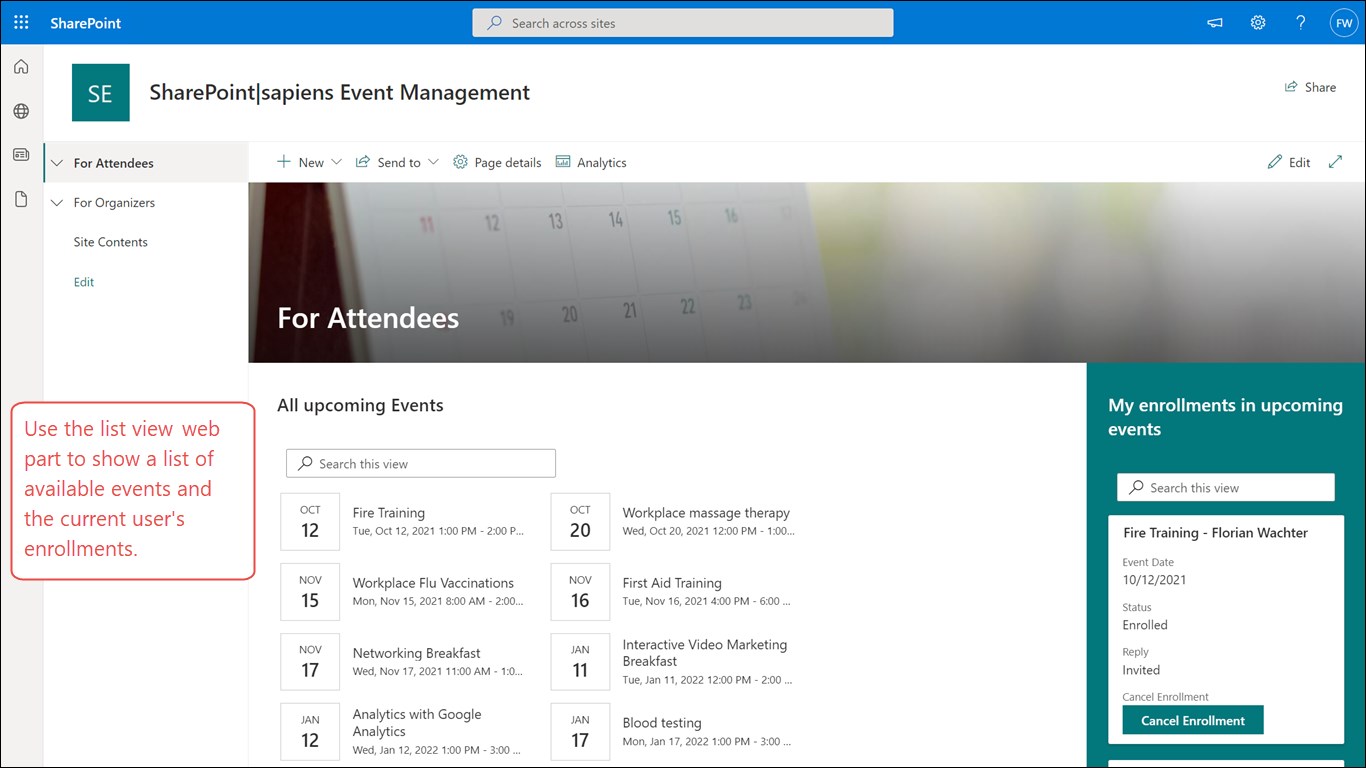Open Interactive Video Marketing Breakfast event
Image resolution: width=1366 pixels, height=768 pixels.
[x=705, y=653]
